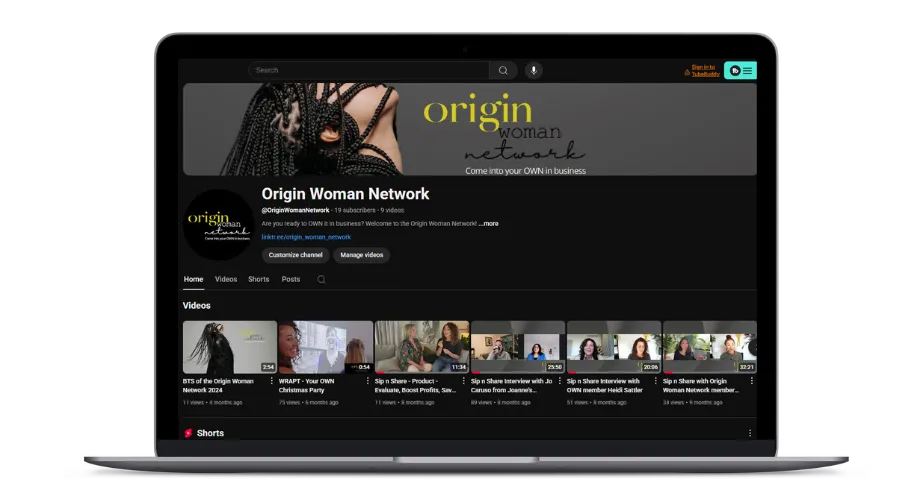Open options for Origin Woman Network member video
The image size is (900, 500).
point(751,381)
